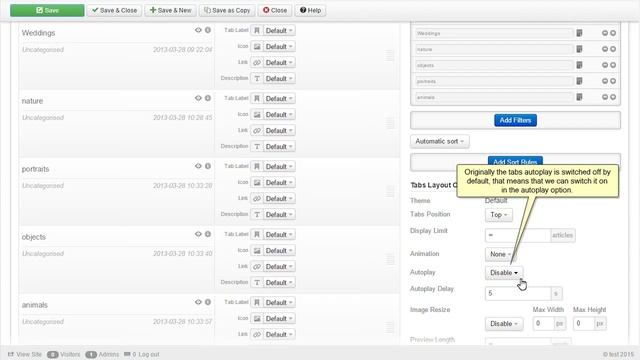Viewport: 640px width, 360px height.
Task: Click nature filter article icon
Action: pyautogui.click(x=579, y=49)
